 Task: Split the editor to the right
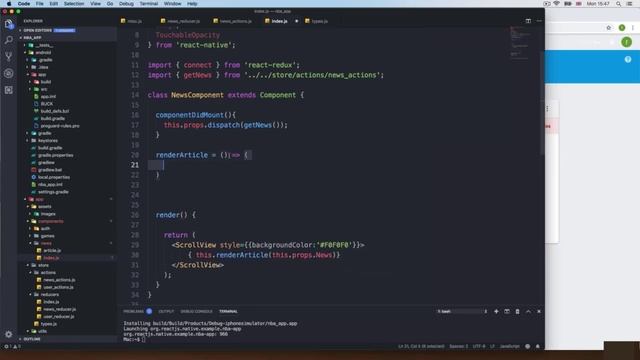[x=528, y=21]
